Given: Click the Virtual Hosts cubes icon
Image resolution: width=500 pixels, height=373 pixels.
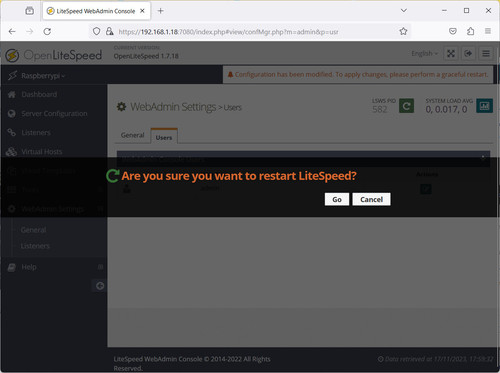Looking at the screenshot, I should [11, 152].
